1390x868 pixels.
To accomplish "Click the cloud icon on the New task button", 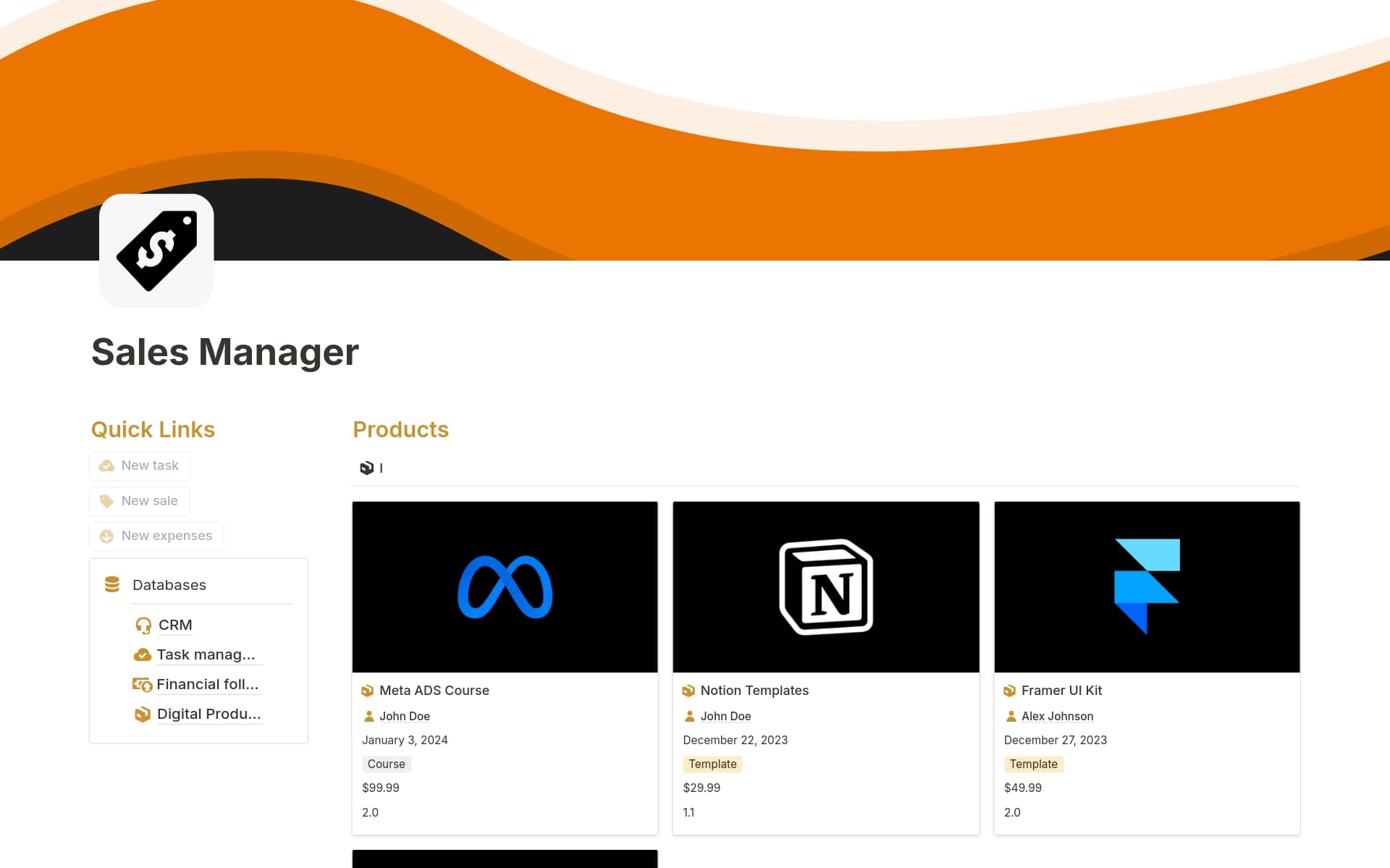I will 106,465.
